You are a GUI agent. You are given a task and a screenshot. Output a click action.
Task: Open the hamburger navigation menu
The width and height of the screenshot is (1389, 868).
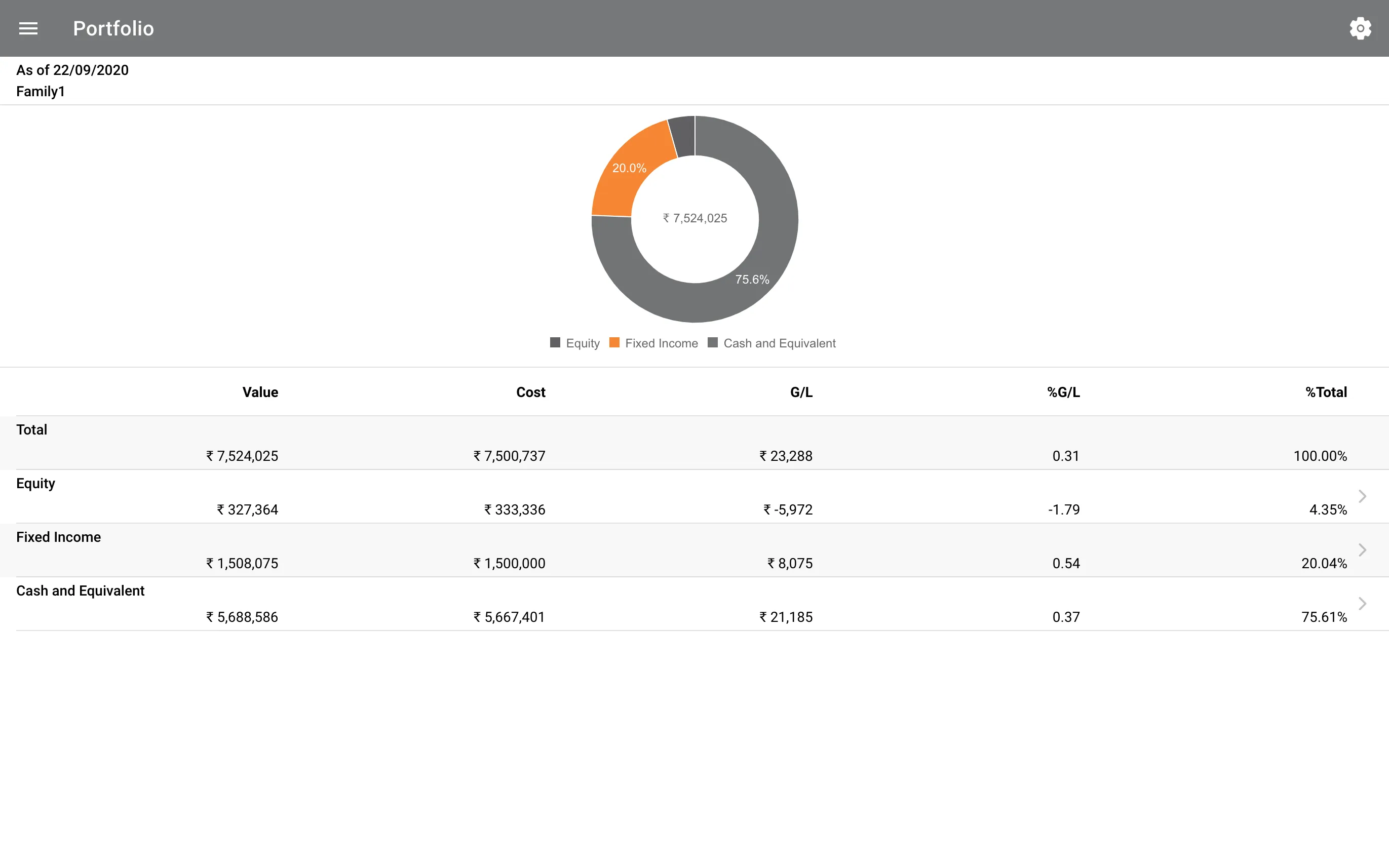pos(28,28)
